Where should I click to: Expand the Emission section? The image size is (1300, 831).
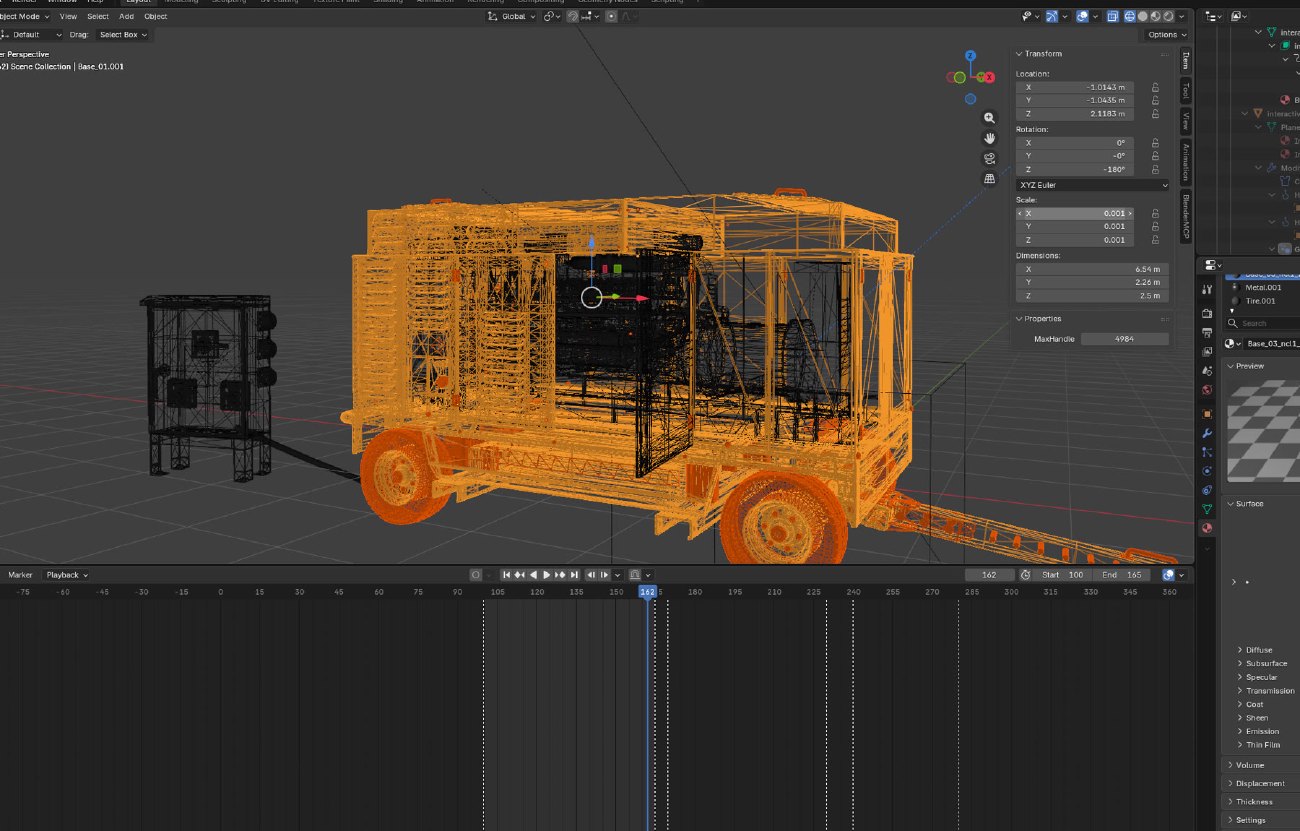pos(1262,731)
